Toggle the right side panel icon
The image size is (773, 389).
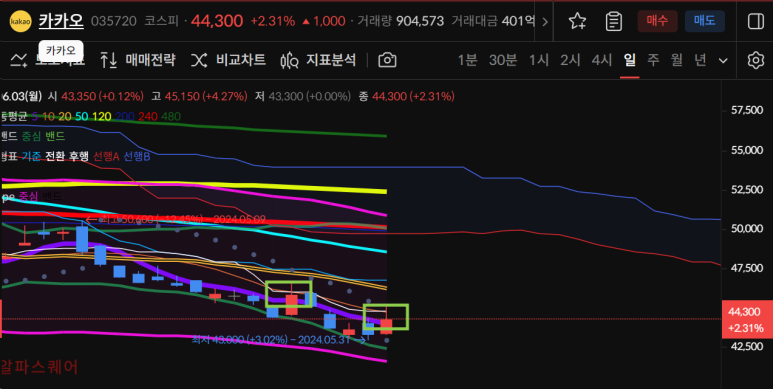[x=755, y=21]
